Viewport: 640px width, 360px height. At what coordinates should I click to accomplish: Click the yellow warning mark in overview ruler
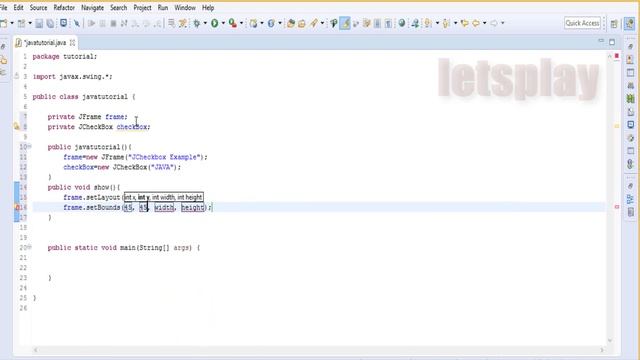click(617, 127)
